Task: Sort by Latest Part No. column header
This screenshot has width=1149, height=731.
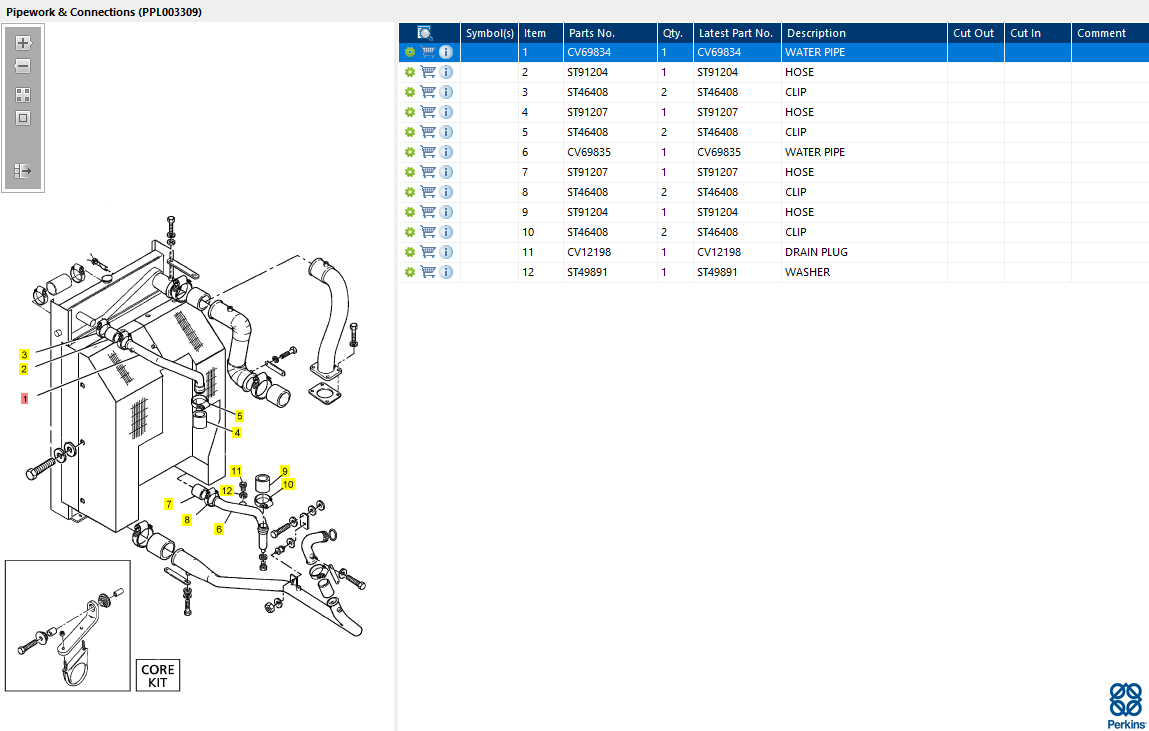Action: 736,33
